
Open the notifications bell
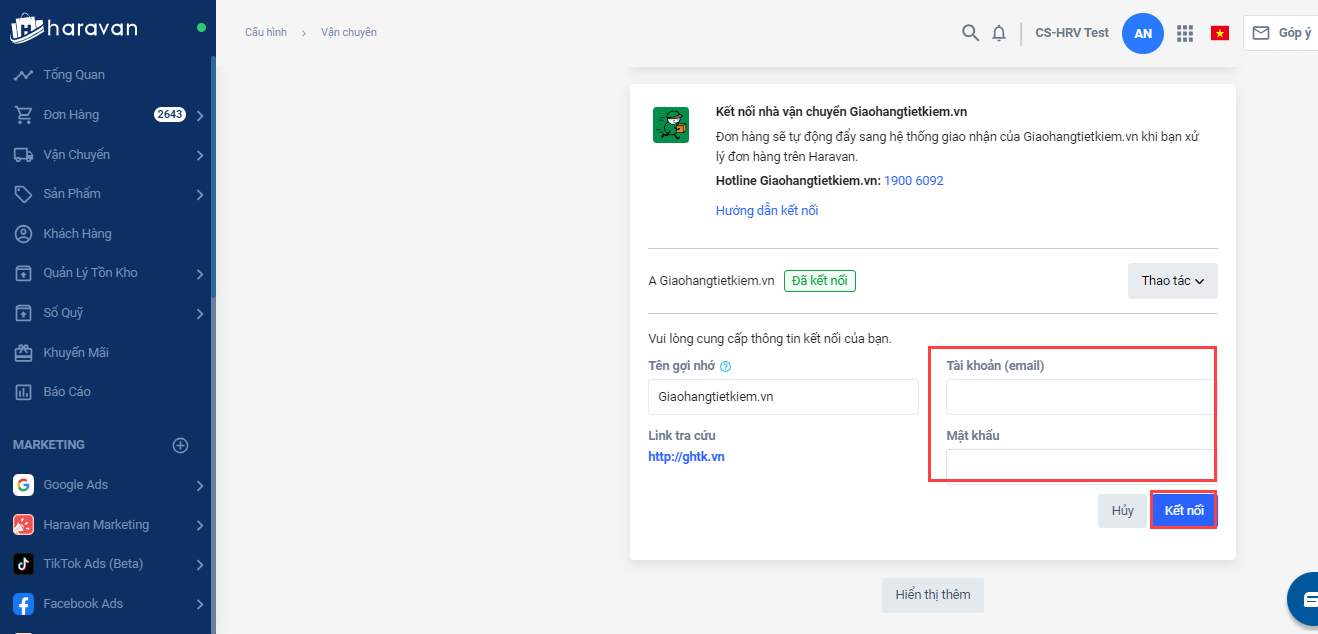tap(998, 33)
